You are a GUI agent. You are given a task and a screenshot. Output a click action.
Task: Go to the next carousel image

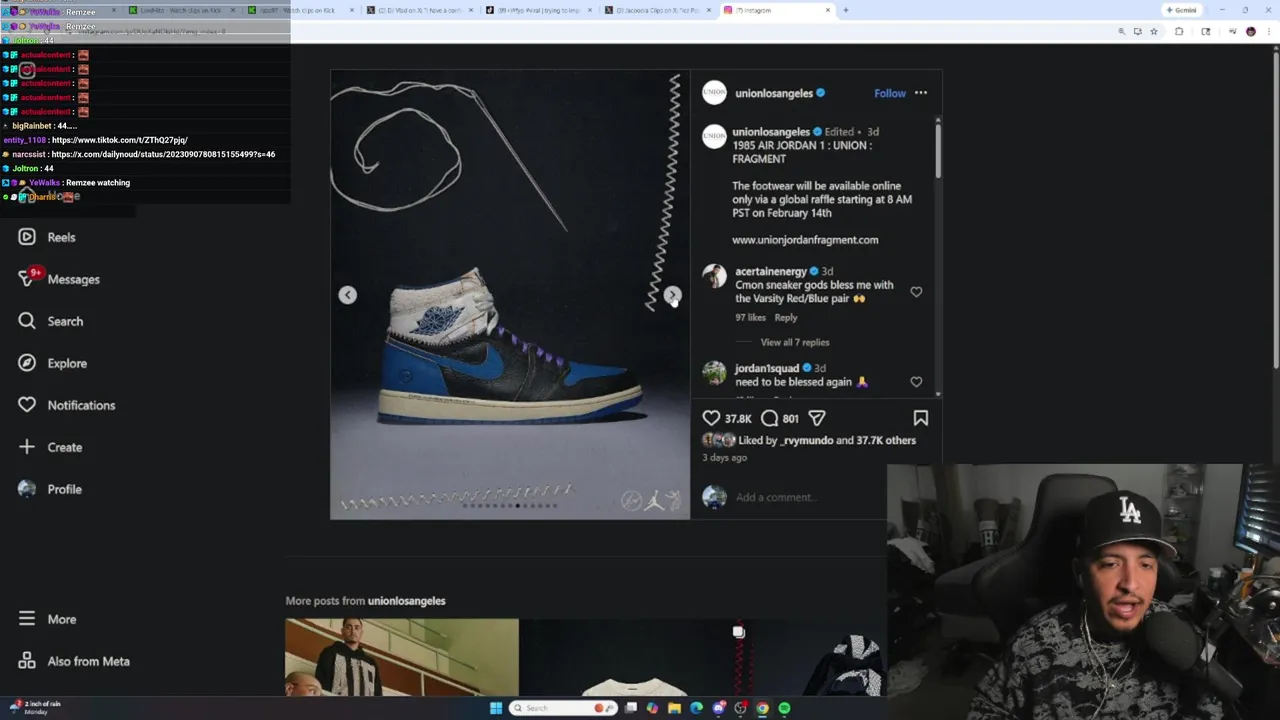pyautogui.click(x=672, y=295)
